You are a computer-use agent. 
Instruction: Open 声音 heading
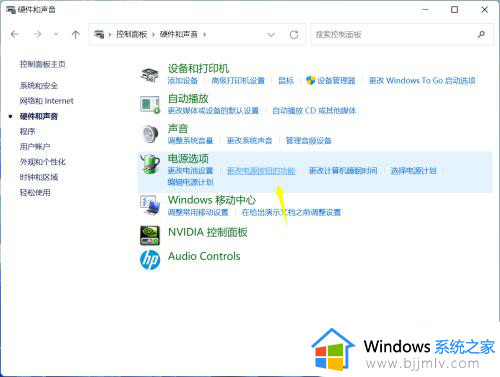(x=178, y=128)
